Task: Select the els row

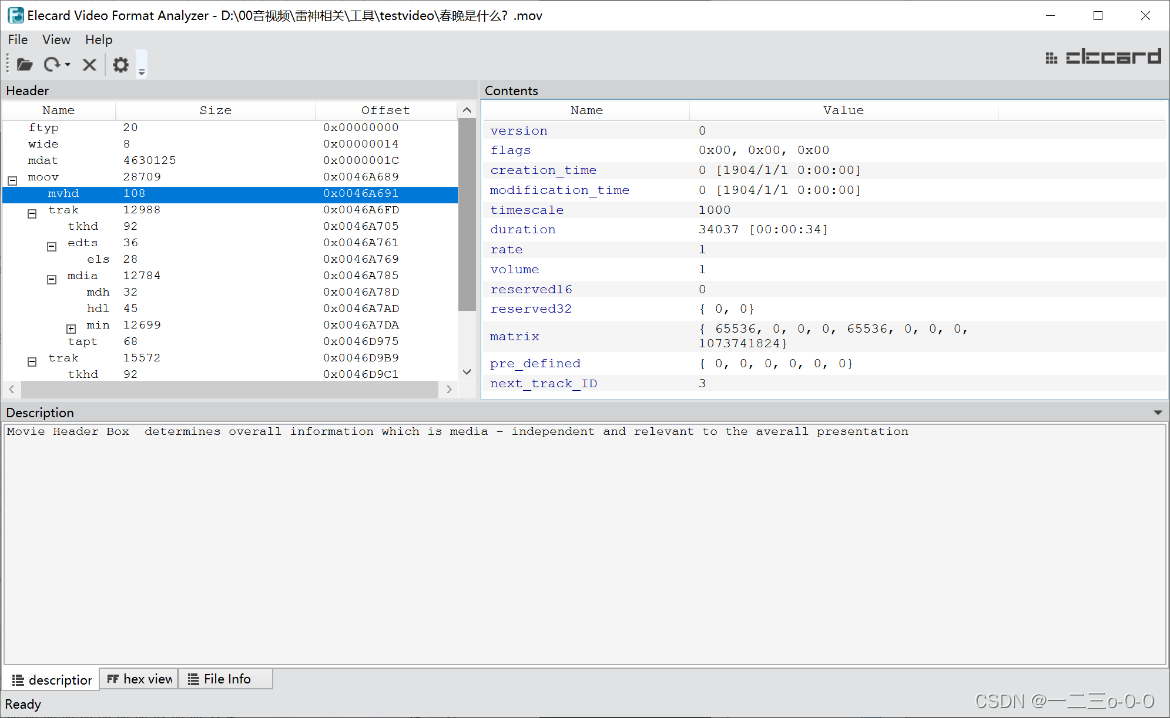Action: coord(230,259)
